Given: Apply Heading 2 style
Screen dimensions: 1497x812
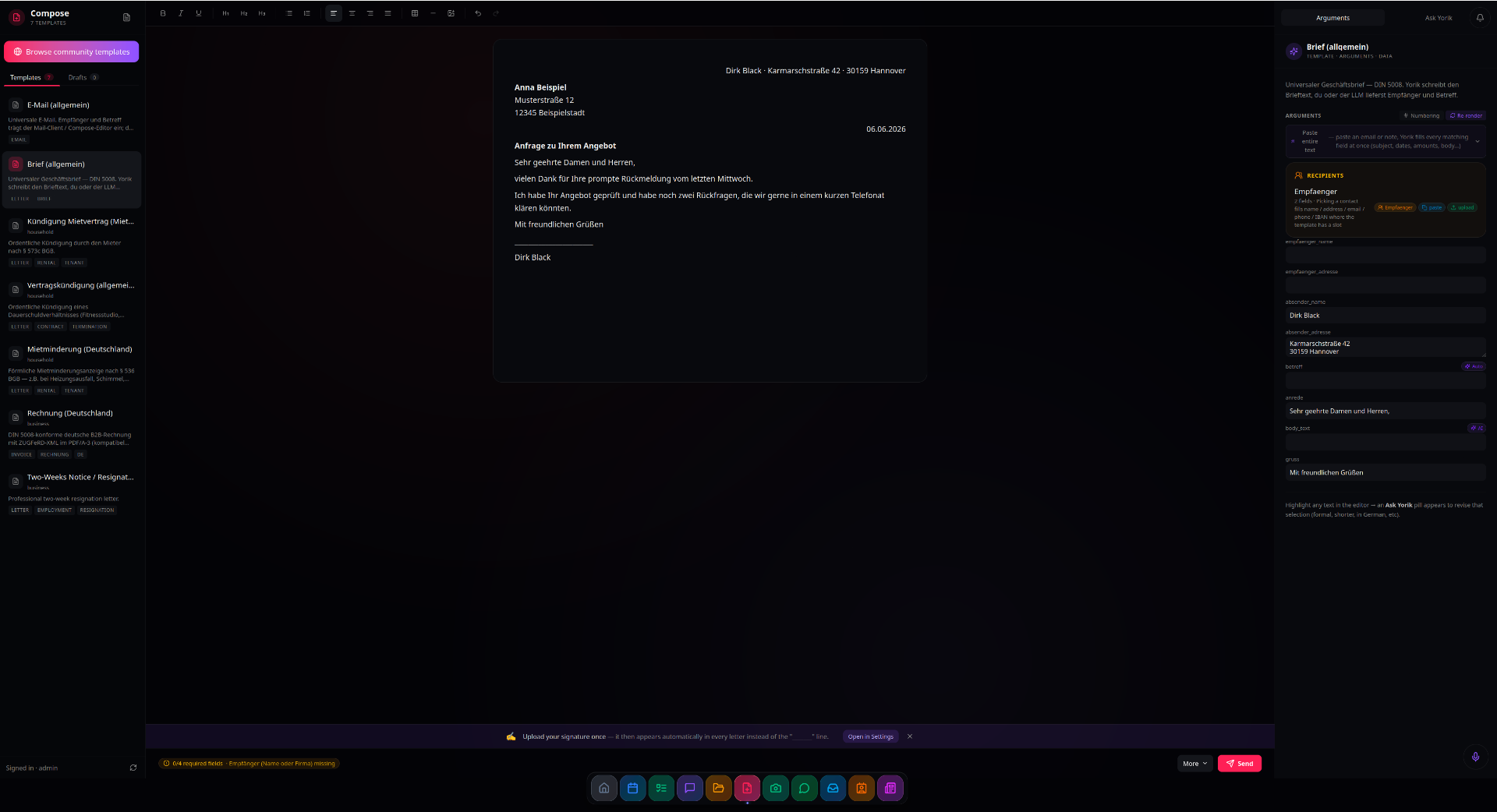Looking at the screenshot, I should (244, 13).
